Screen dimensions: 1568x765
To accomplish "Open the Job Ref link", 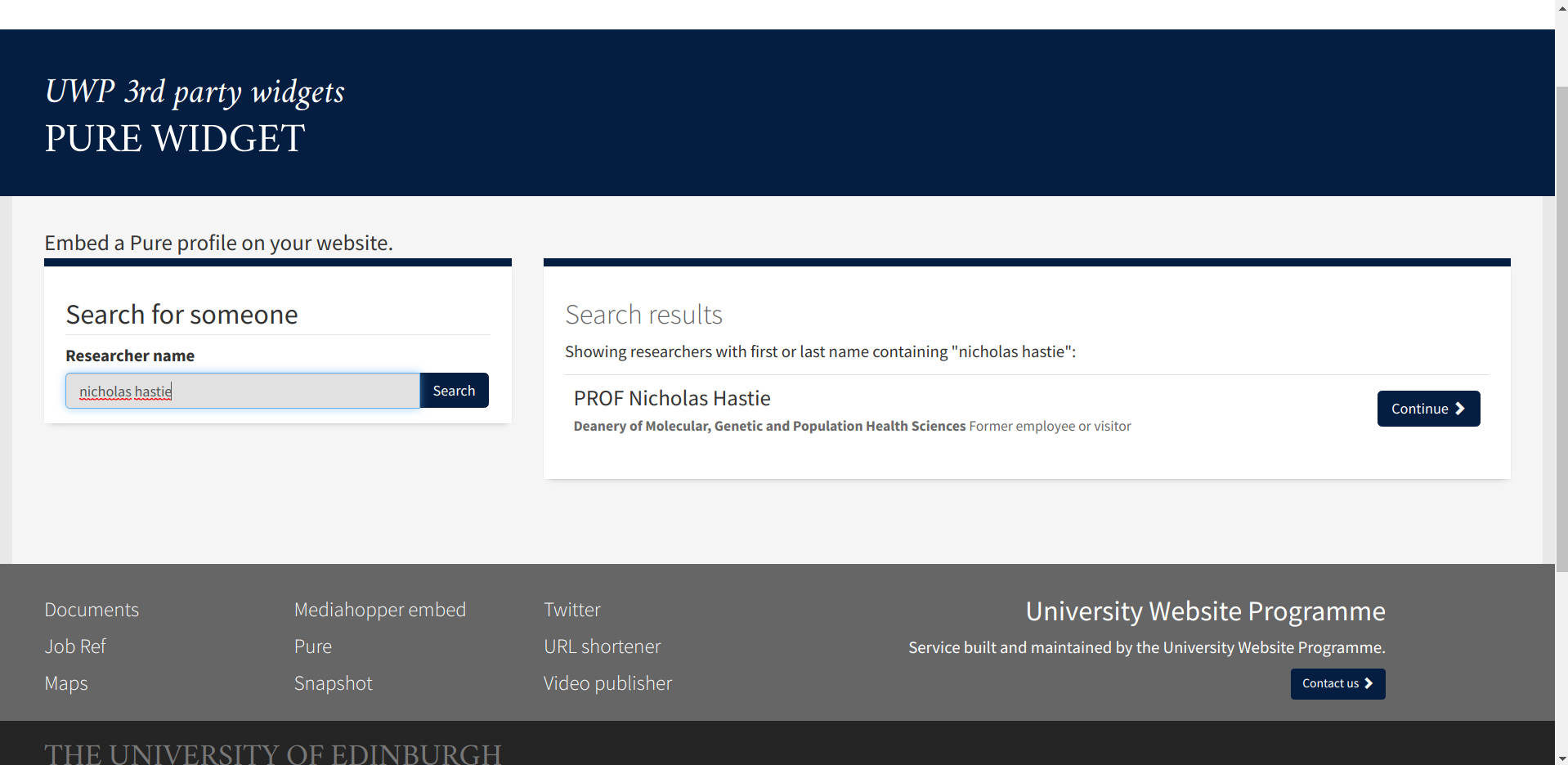I will coord(75,646).
